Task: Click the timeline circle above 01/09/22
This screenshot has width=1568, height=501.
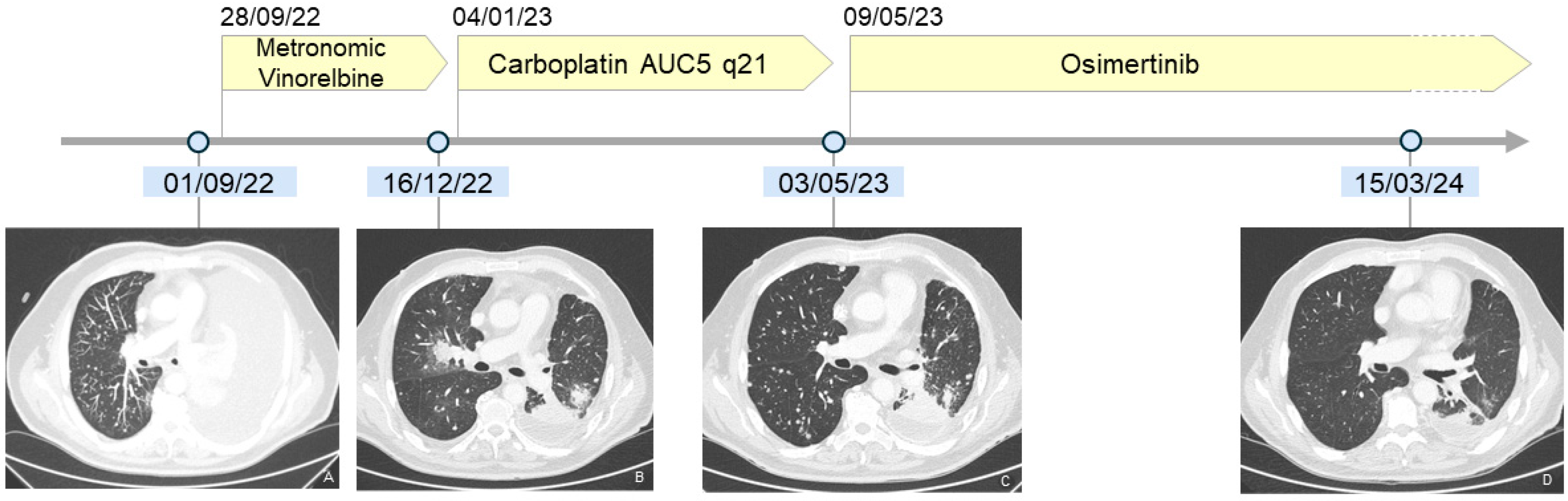Action: [199, 142]
